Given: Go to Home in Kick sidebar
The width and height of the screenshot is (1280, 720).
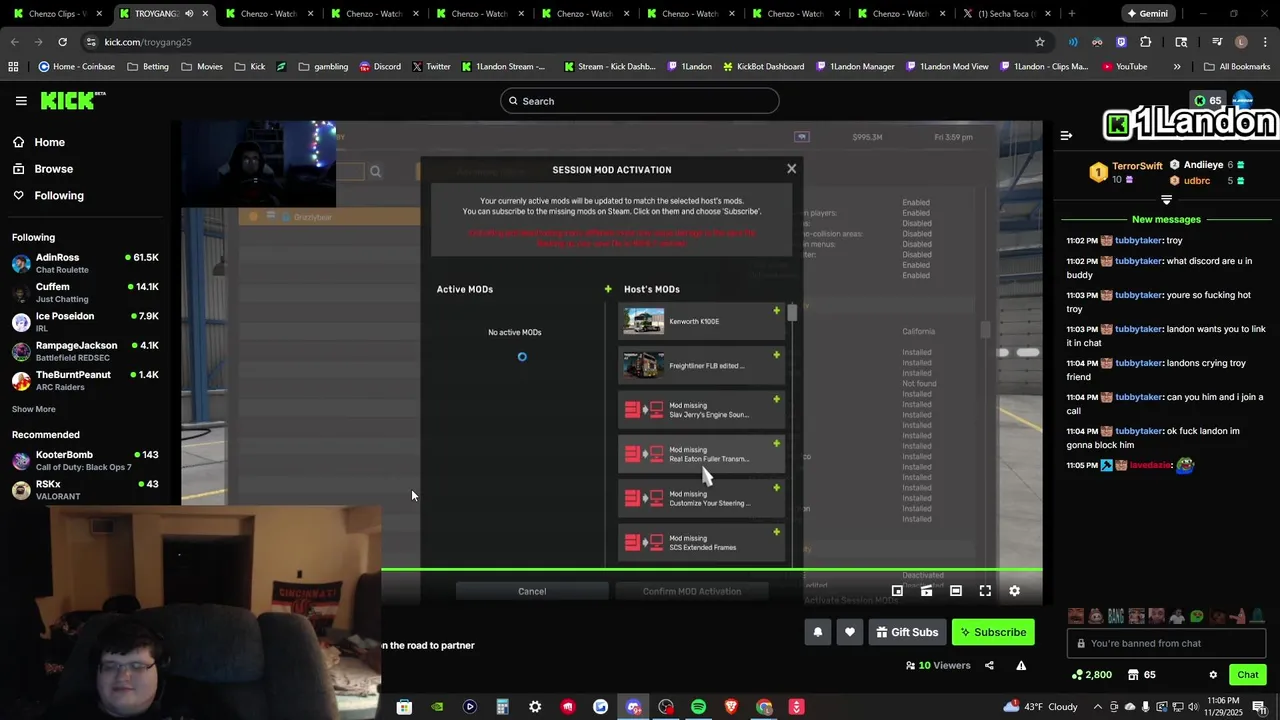Looking at the screenshot, I should pos(49,142).
